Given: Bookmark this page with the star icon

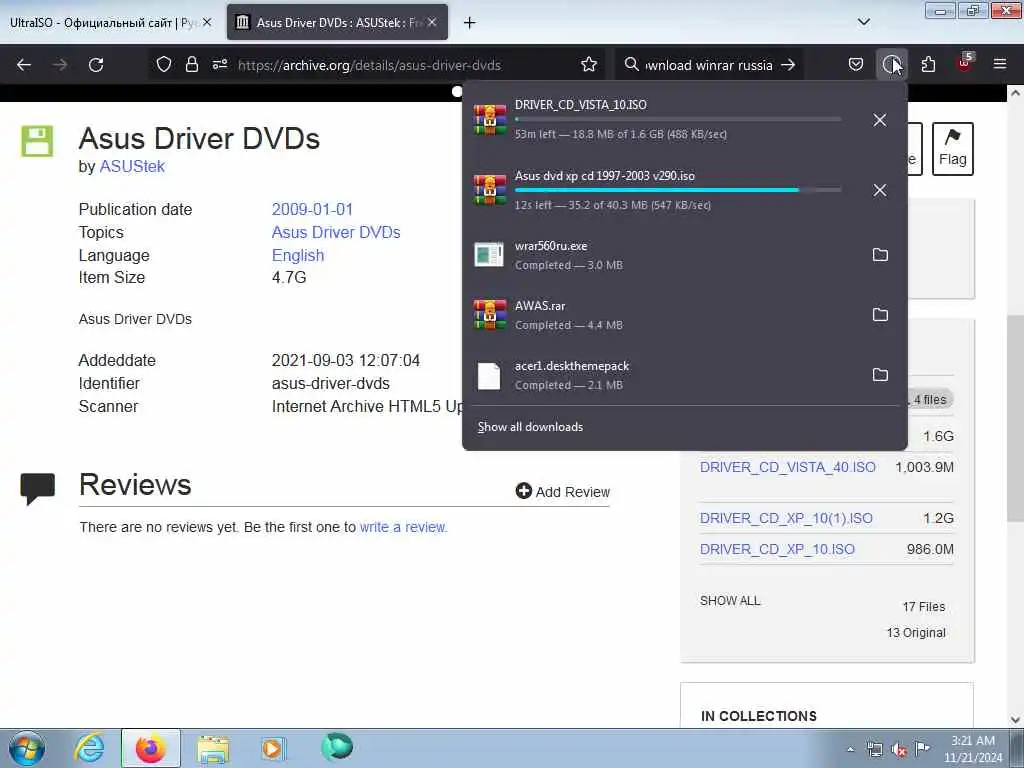Looking at the screenshot, I should tap(588, 65).
